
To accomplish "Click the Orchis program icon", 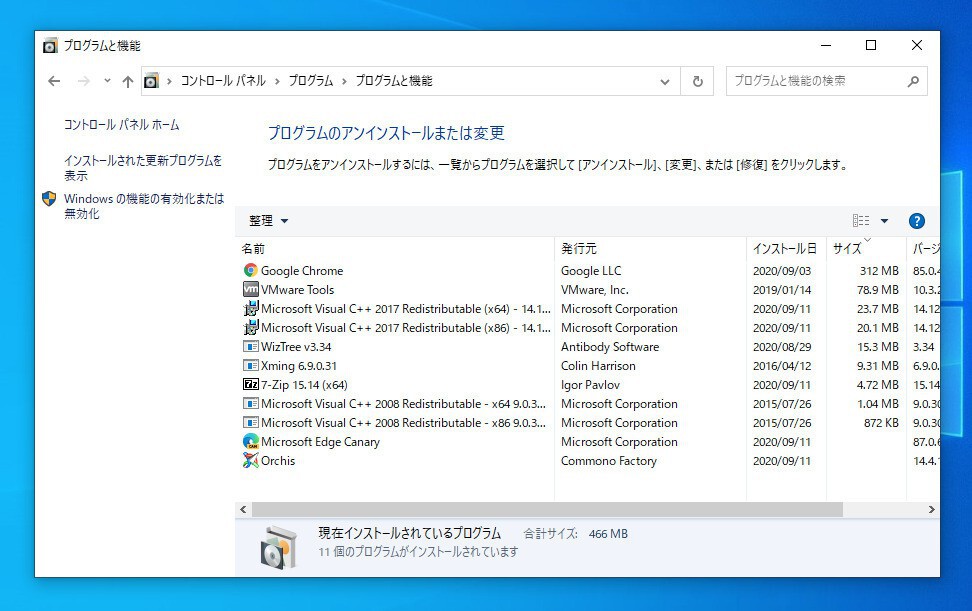I will (250, 461).
